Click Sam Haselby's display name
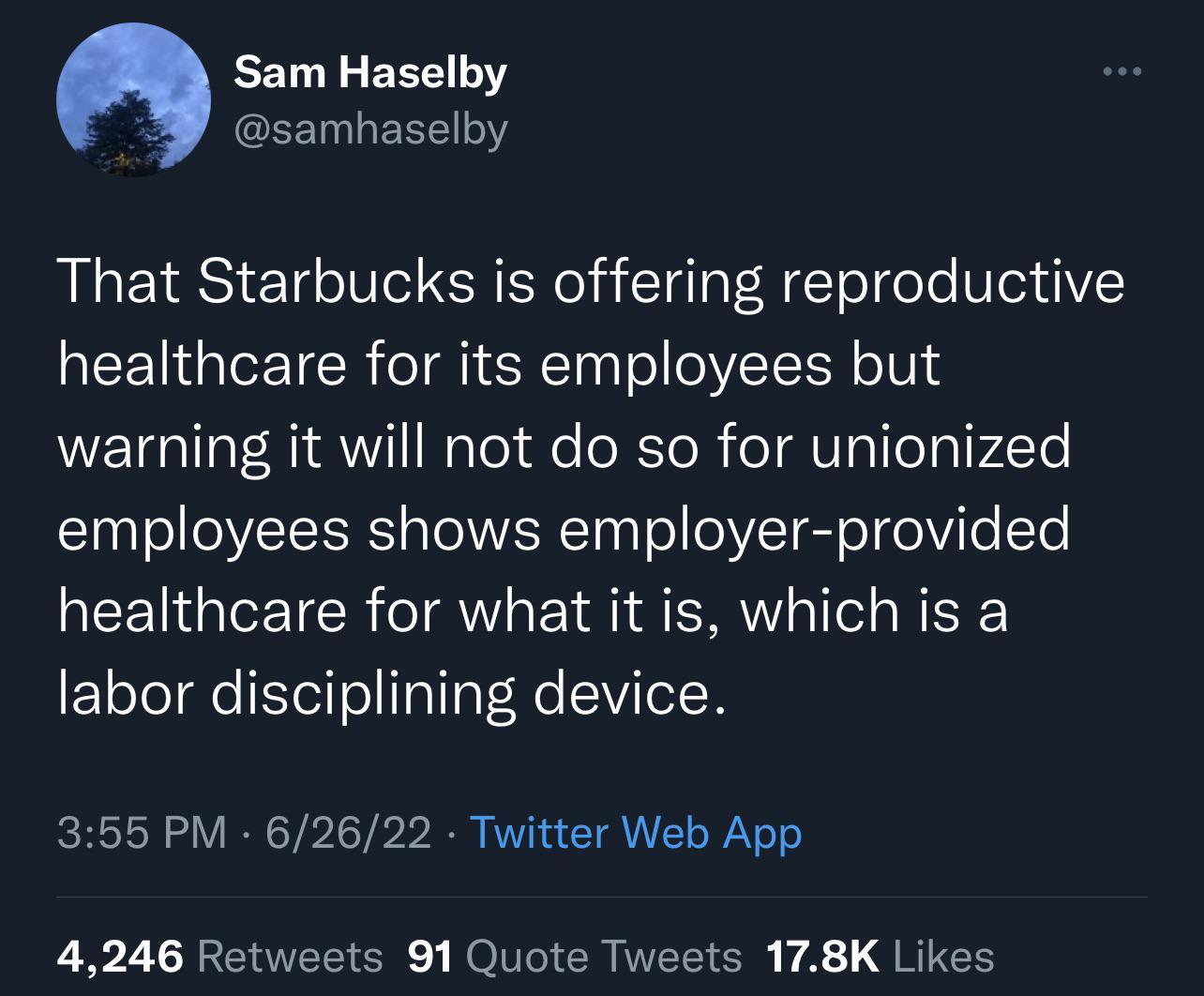Screen dimensions: 1204x996 [x=369, y=71]
